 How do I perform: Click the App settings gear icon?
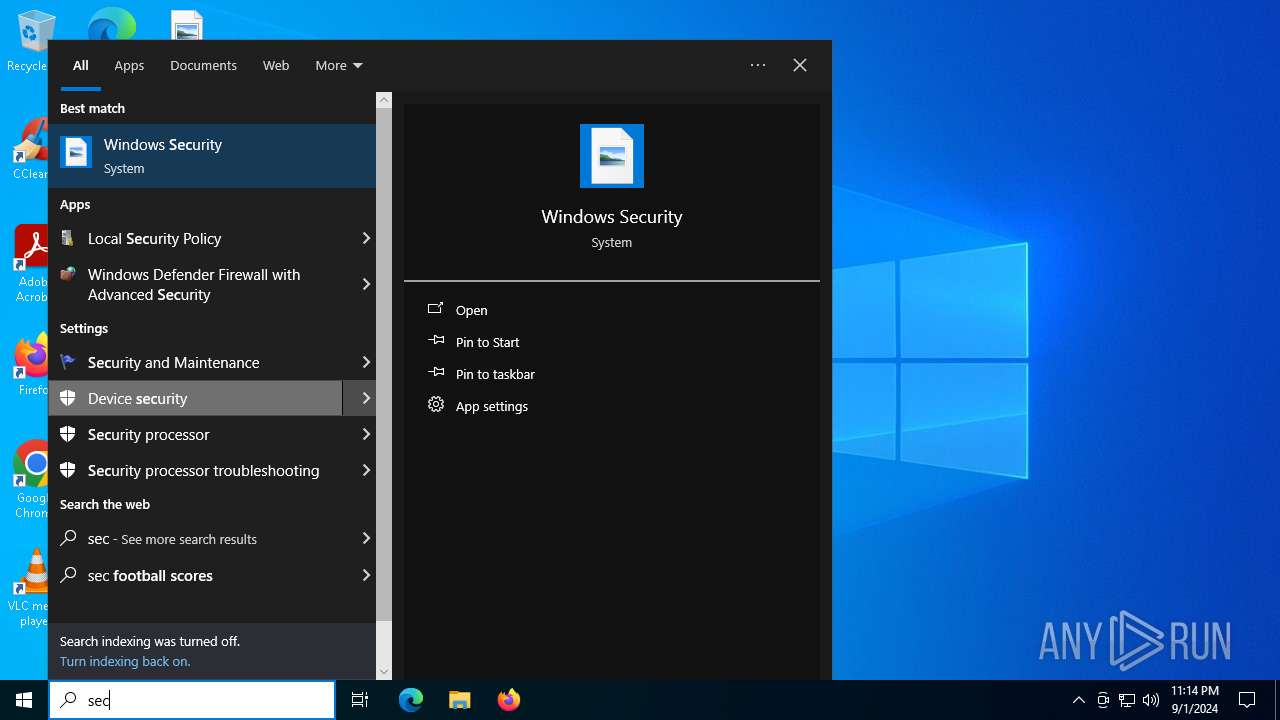pyautogui.click(x=435, y=405)
